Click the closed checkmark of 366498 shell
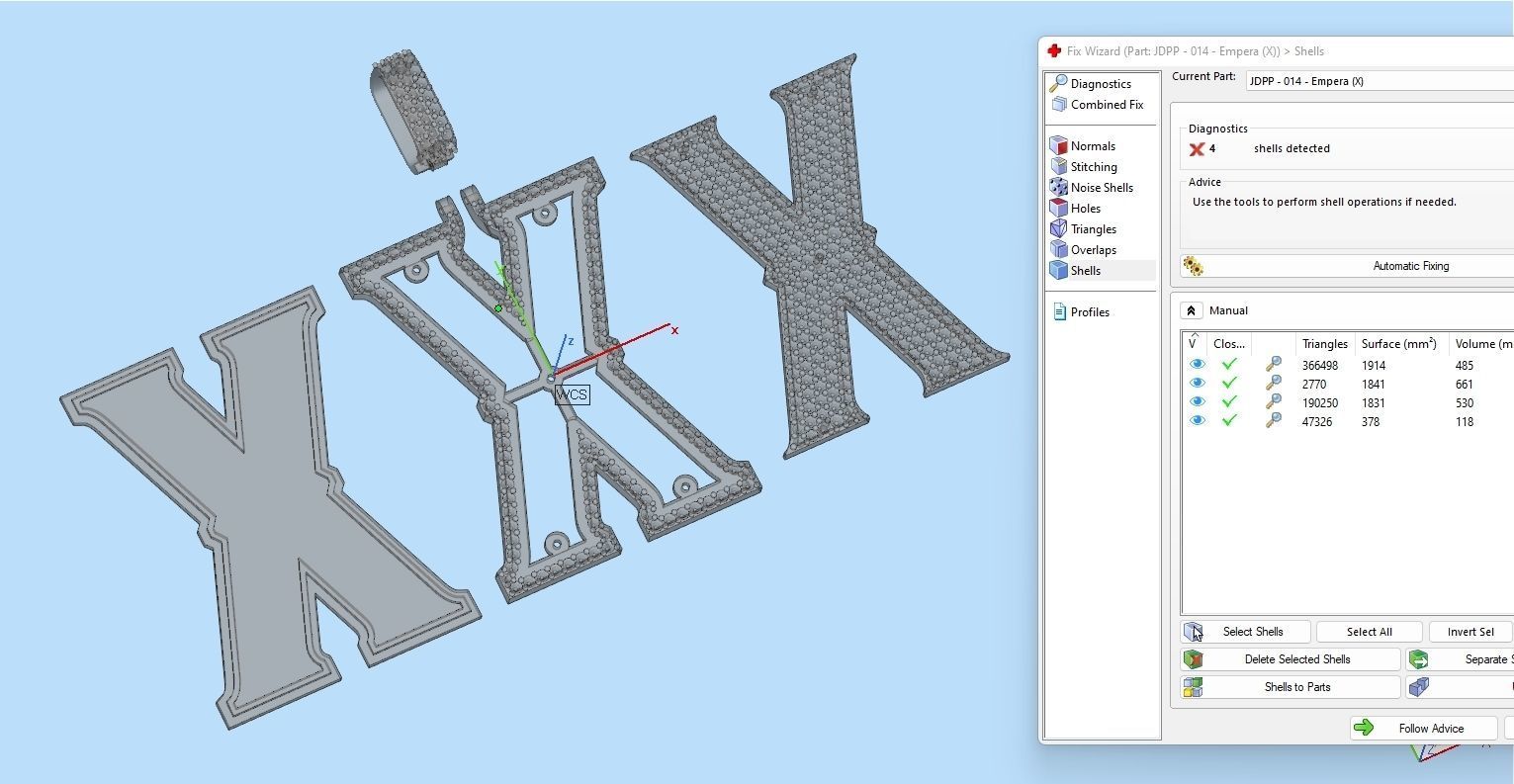 (1229, 365)
